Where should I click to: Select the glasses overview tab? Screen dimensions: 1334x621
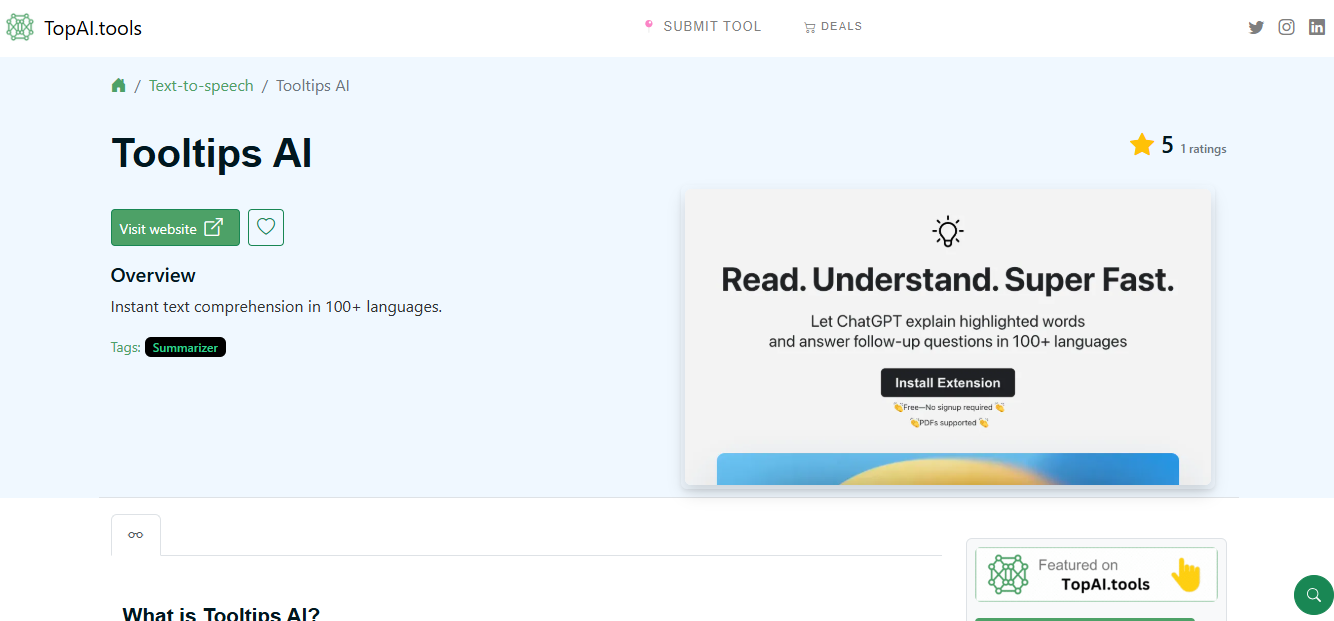coord(136,535)
